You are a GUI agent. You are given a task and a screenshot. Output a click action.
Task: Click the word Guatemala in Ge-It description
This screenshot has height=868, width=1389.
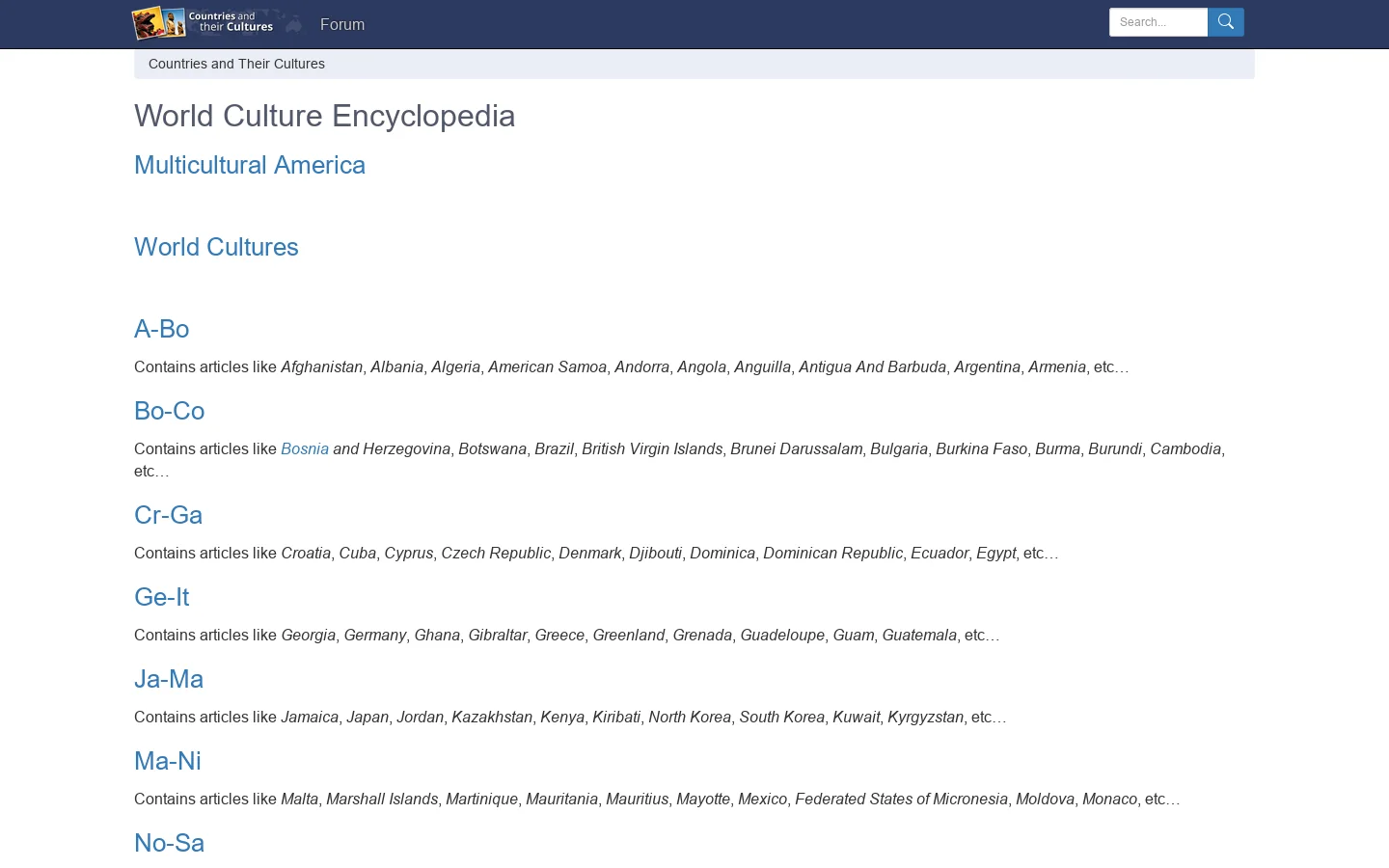pos(919,635)
